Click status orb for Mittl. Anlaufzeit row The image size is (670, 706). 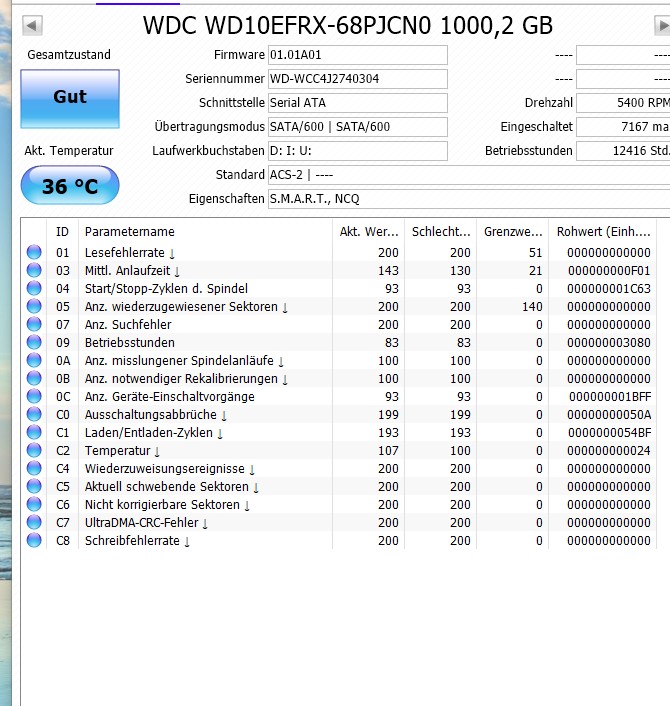(34, 270)
